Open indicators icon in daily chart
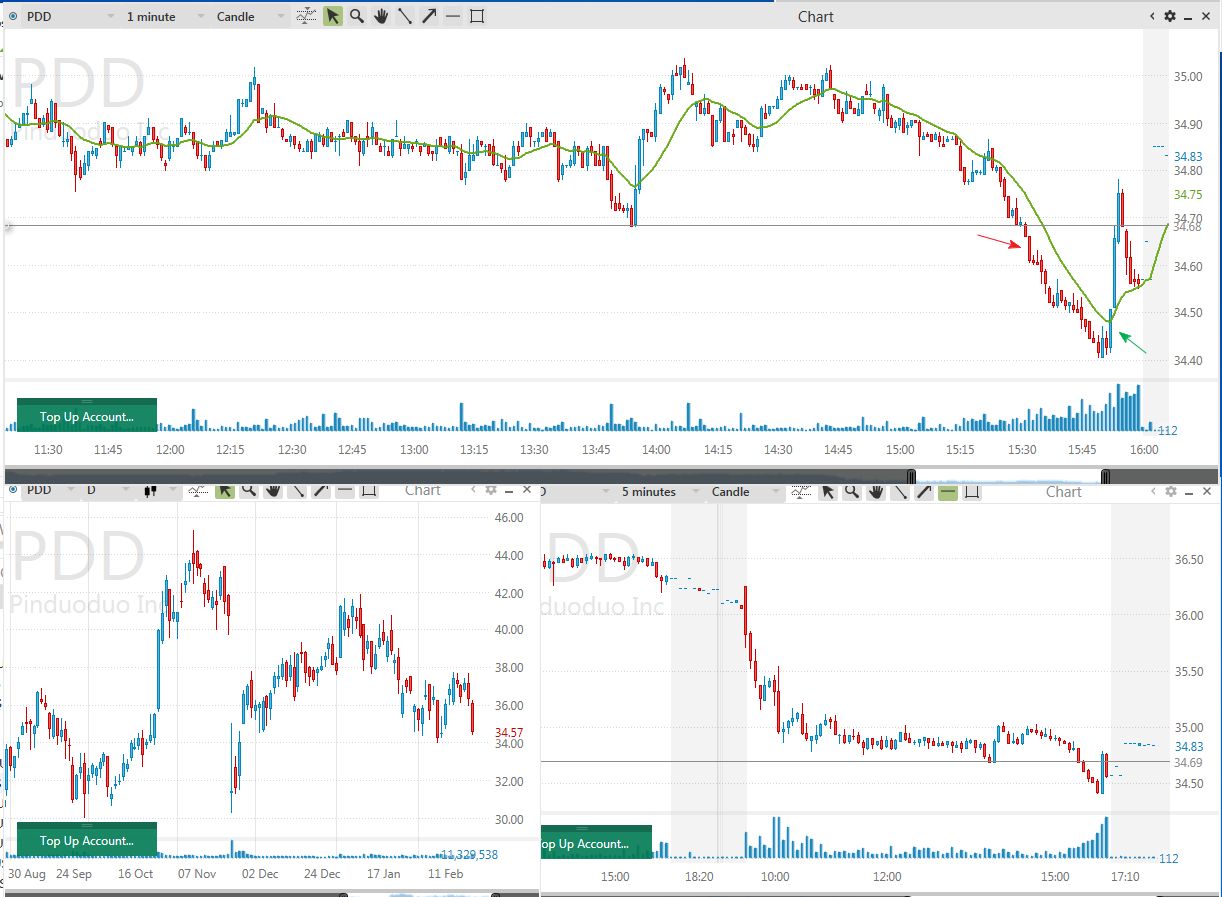 tap(200, 490)
